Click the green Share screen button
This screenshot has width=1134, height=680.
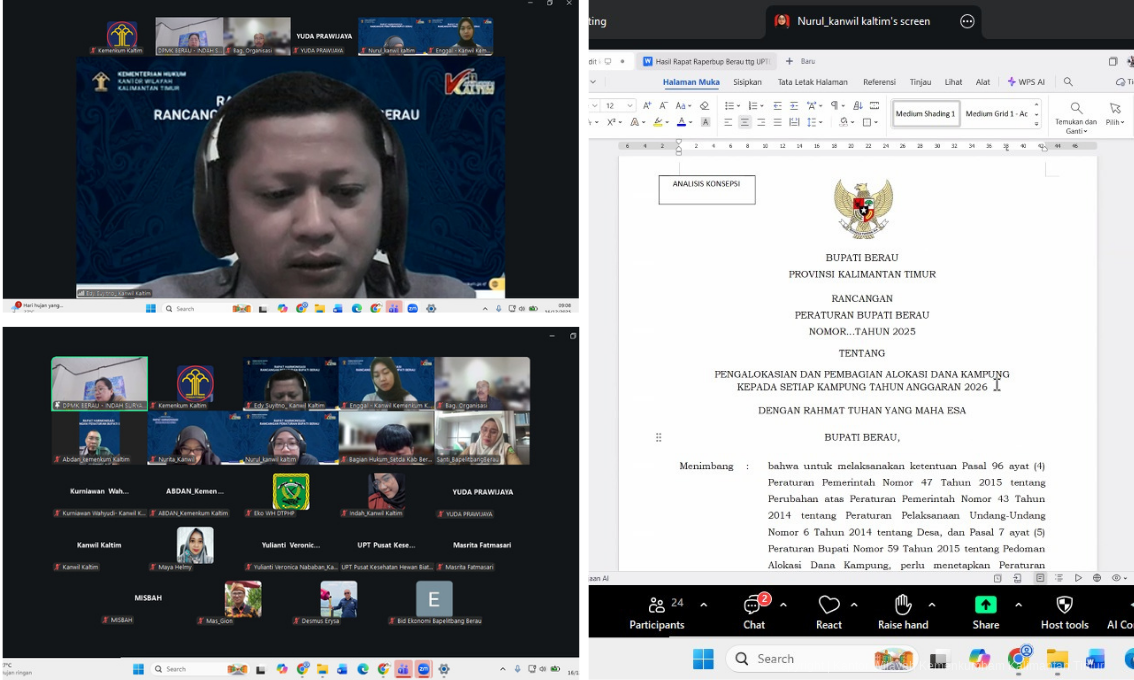point(985,613)
